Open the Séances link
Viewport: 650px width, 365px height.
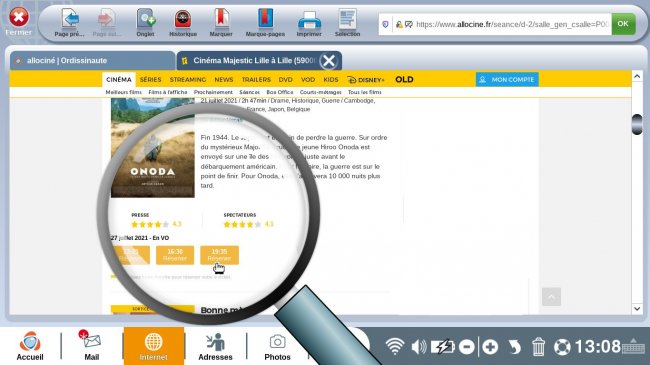250,92
